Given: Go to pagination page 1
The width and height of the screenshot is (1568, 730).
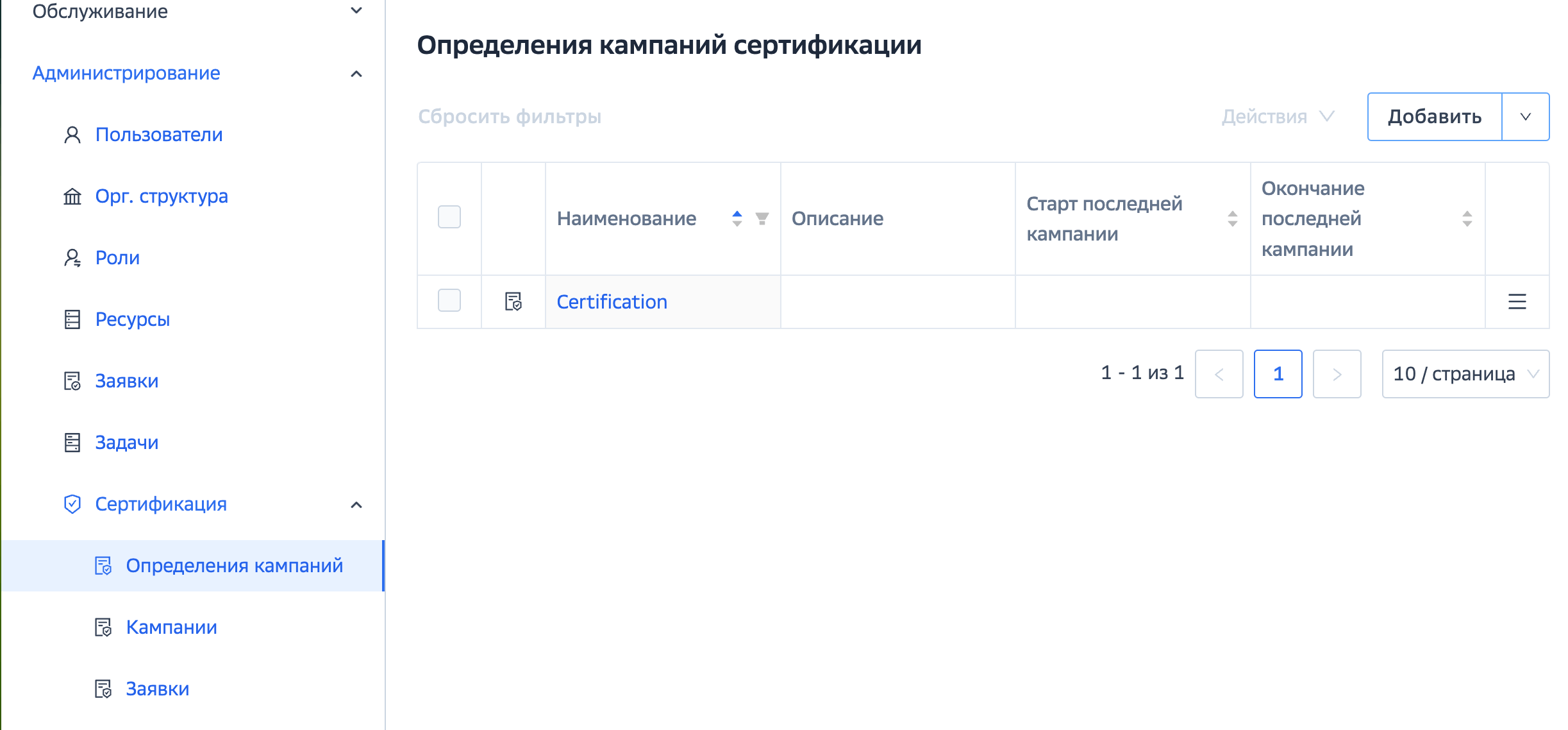Looking at the screenshot, I should click(1278, 374).
